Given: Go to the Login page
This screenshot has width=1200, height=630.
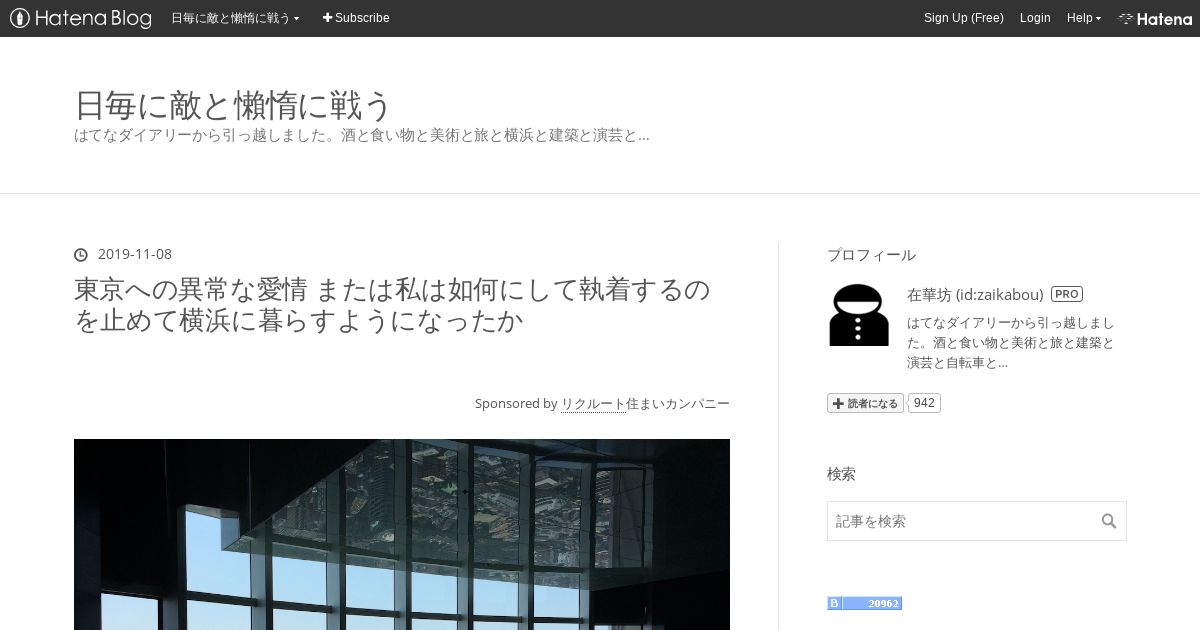Looking at the screenshot, I should click(x=1035, y=18).
